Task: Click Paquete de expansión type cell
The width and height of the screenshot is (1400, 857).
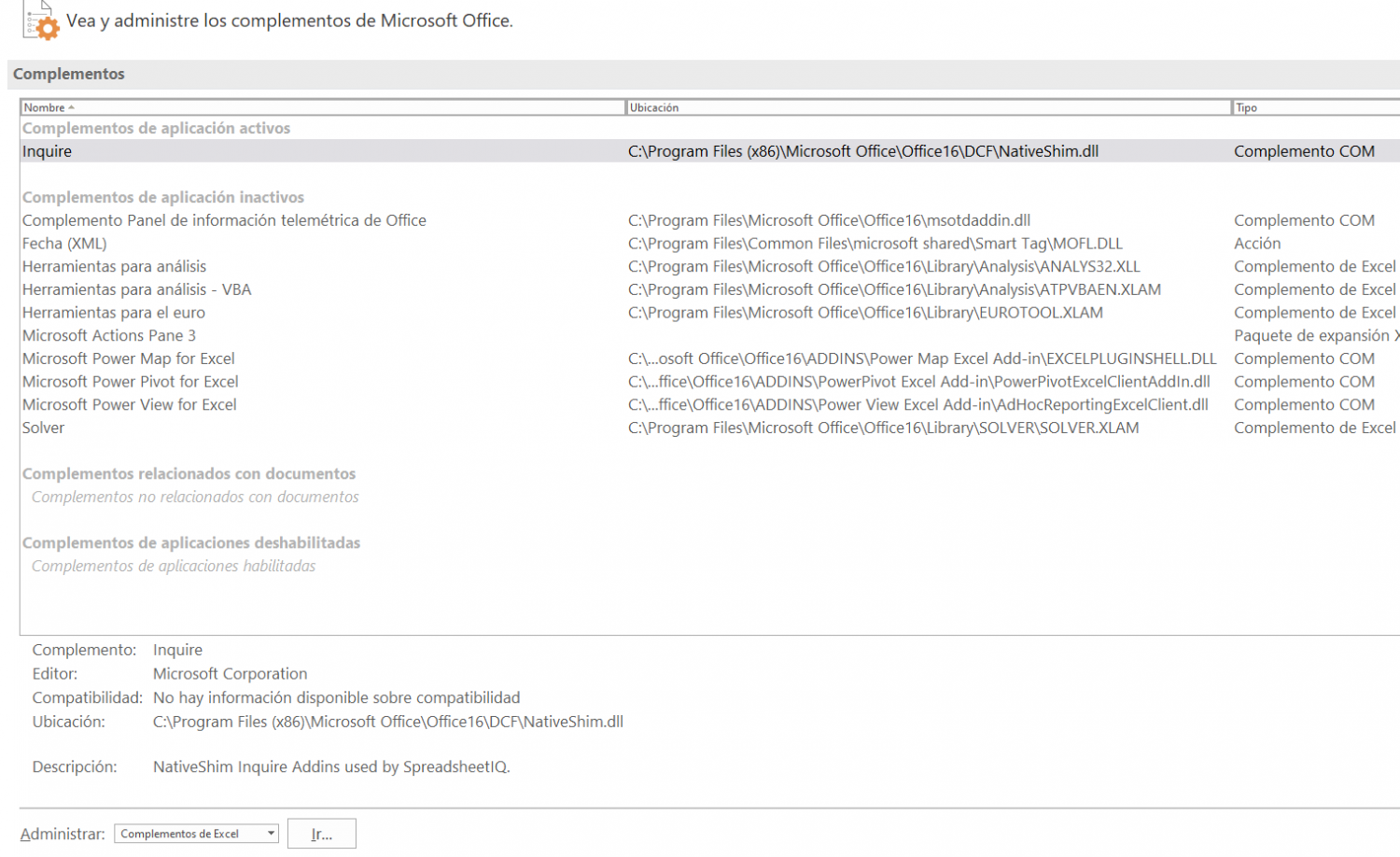Action: pos(1316,336)
